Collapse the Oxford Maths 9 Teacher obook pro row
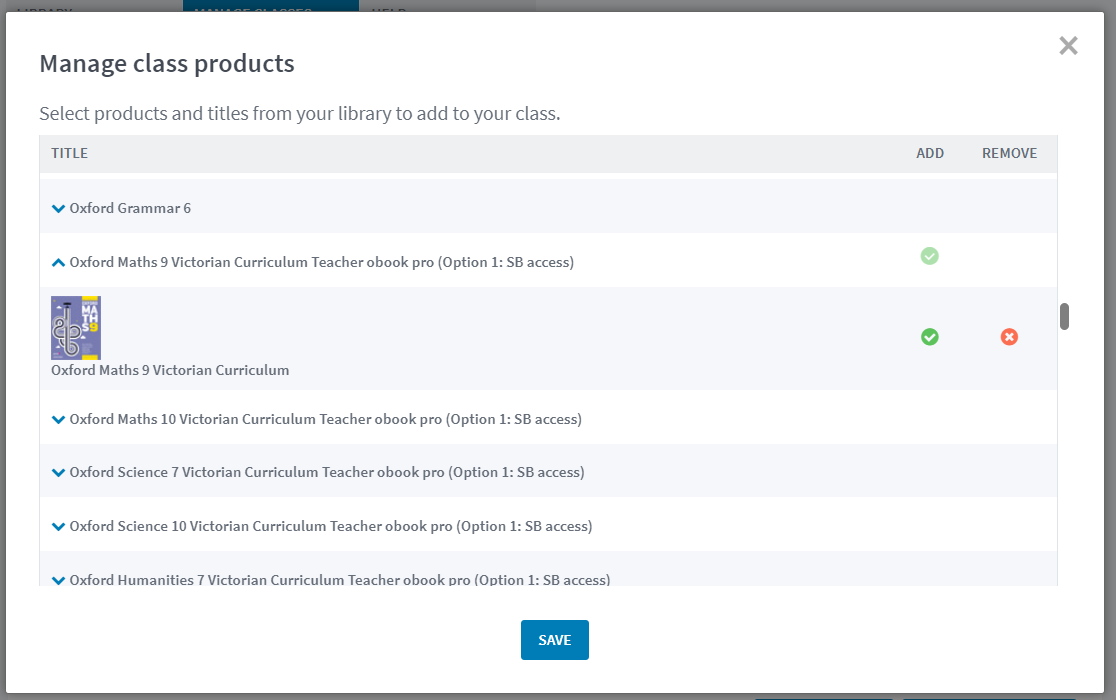1116x700 pixels. point(58,262)
